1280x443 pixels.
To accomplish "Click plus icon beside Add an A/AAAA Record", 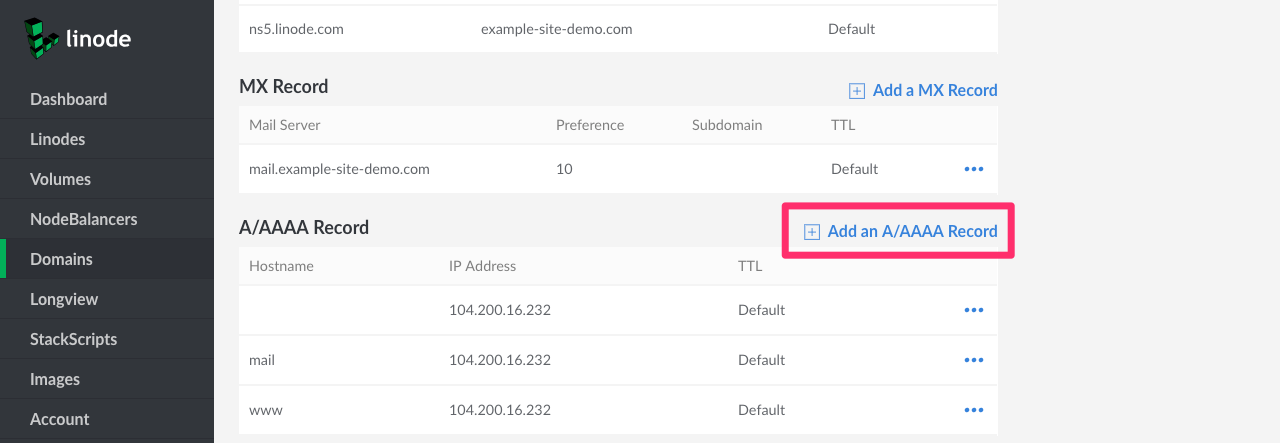I will pos(812,232).
